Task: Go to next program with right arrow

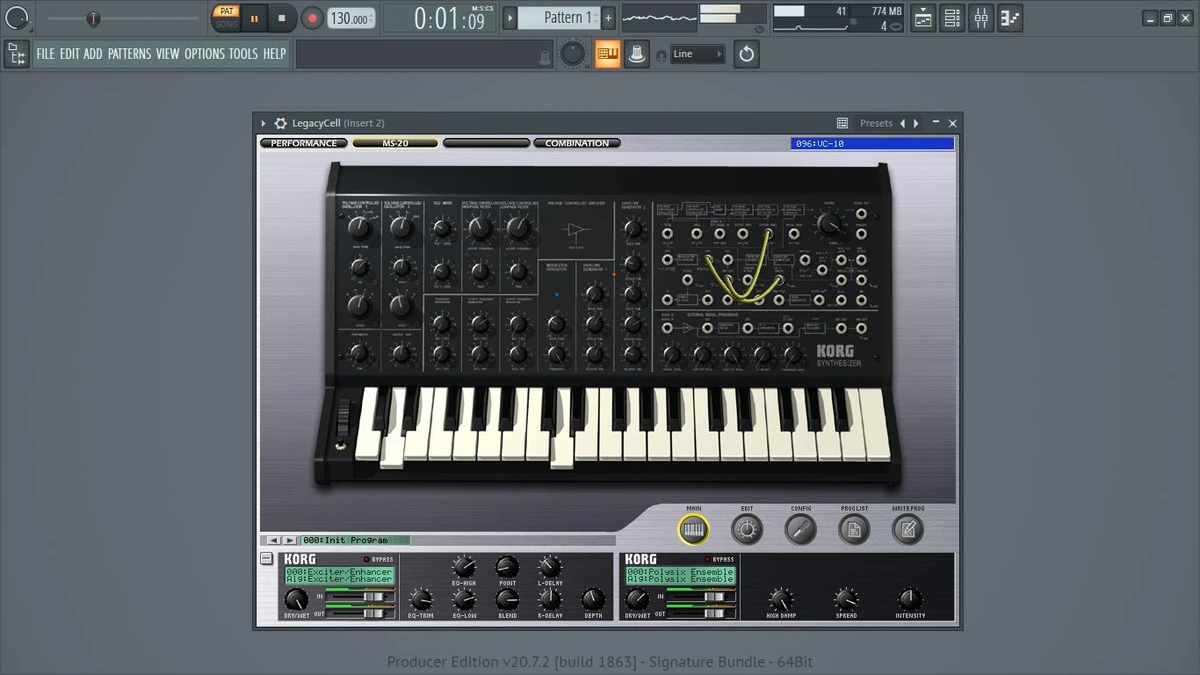Action: [290, 540]
